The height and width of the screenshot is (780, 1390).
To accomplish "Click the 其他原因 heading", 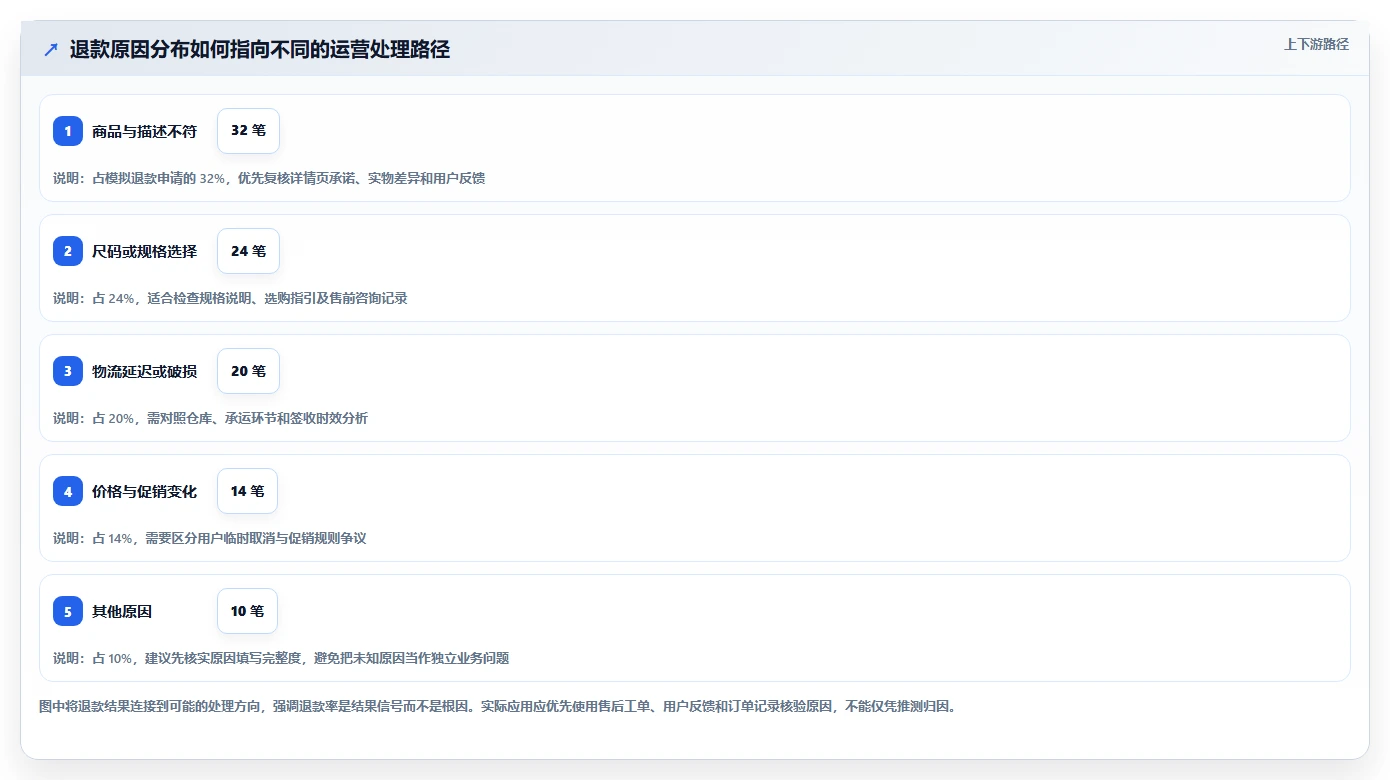I will 122,611.
